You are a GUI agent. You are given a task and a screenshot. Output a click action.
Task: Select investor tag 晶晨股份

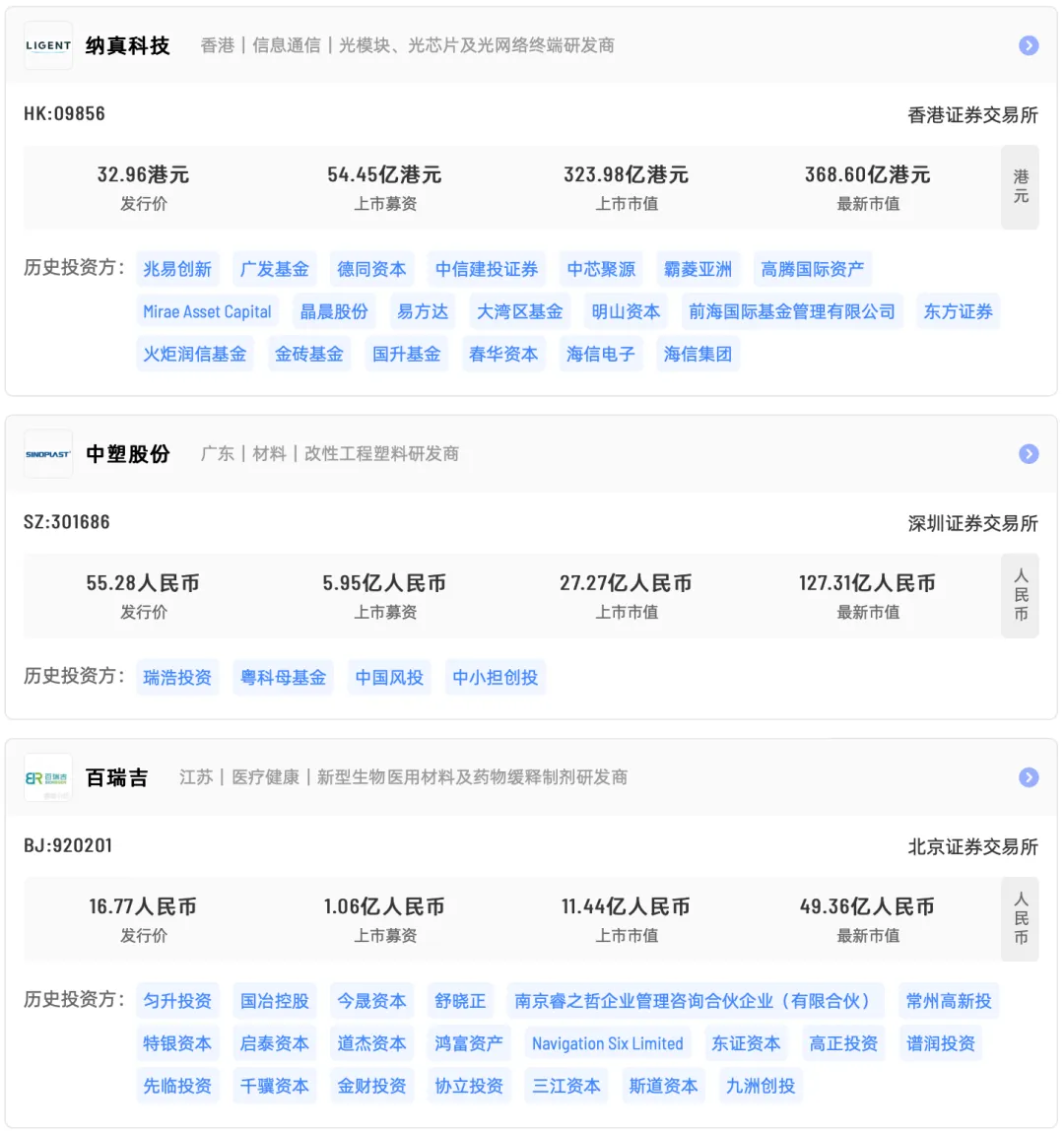(334, 311)
